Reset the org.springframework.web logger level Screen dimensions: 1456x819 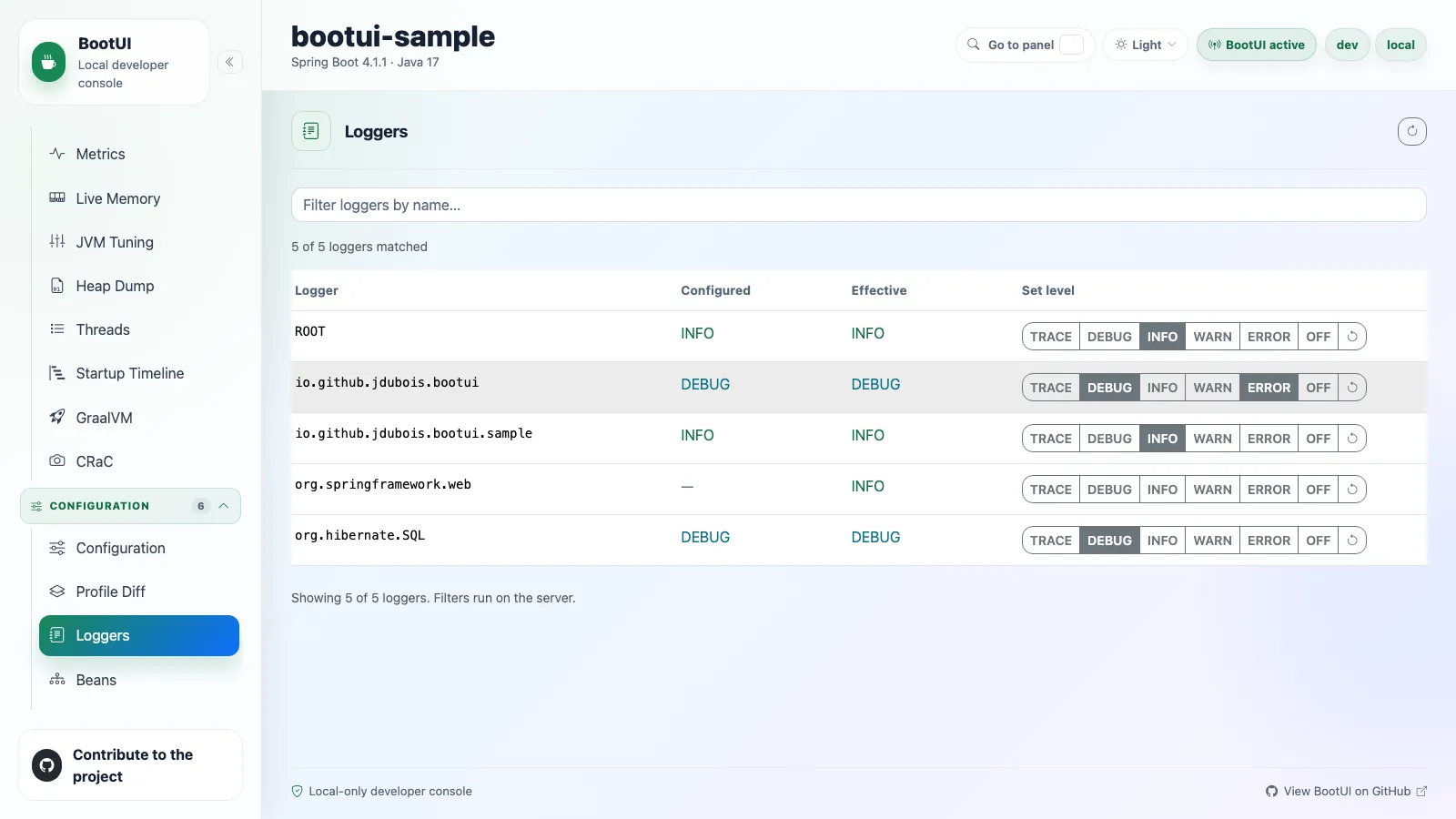point(1352,490)
